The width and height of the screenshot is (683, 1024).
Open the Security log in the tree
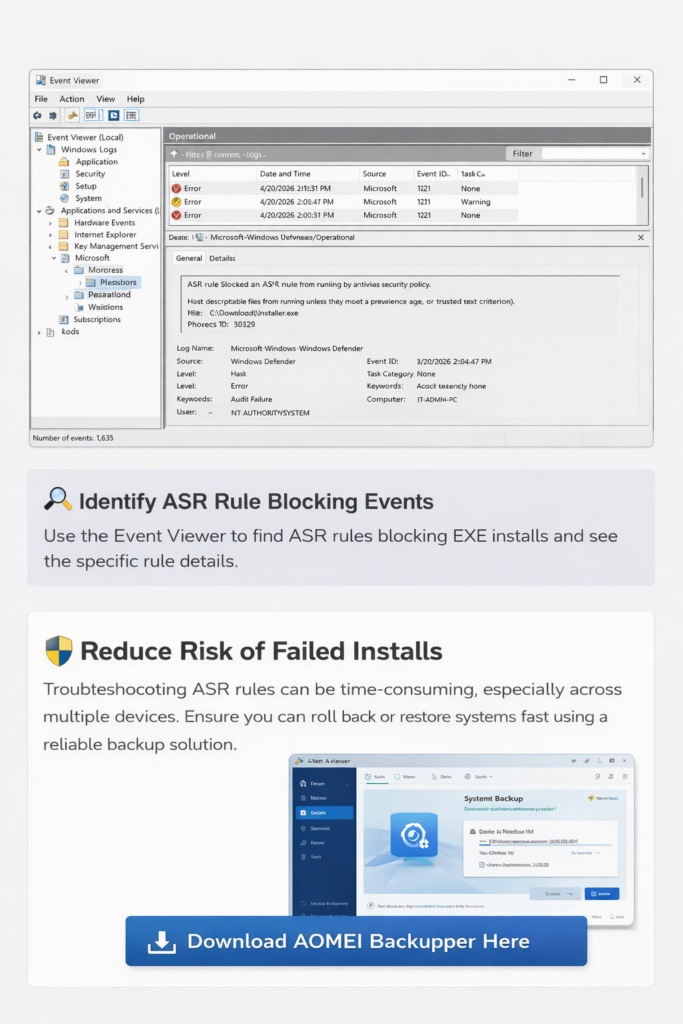tap(90, 174)
